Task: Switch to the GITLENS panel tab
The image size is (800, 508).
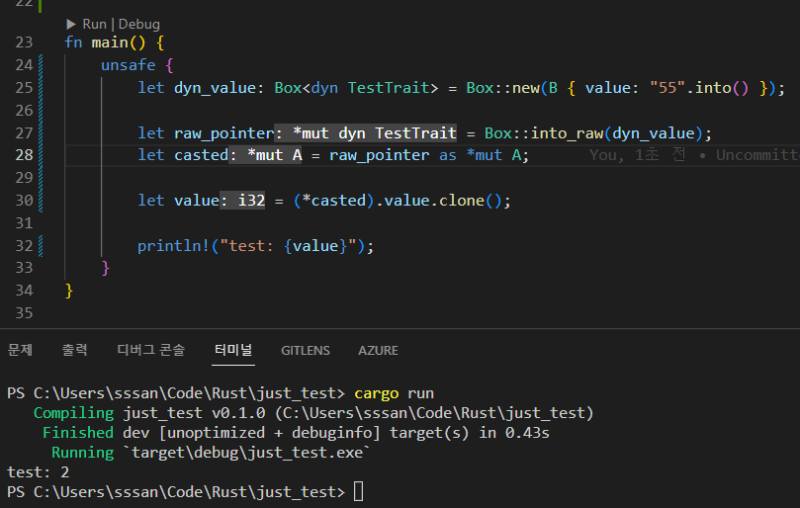Action: pos(305,350)
